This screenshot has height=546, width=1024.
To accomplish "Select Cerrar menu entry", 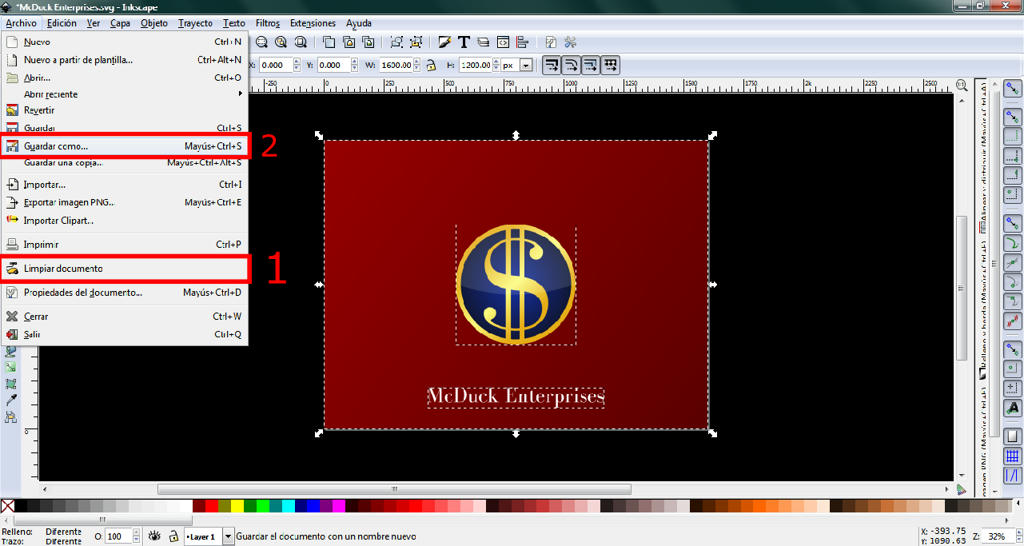I will click(x=124, y=316).
